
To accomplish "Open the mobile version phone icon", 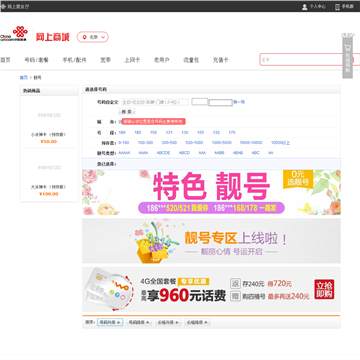I will [337, 7].
